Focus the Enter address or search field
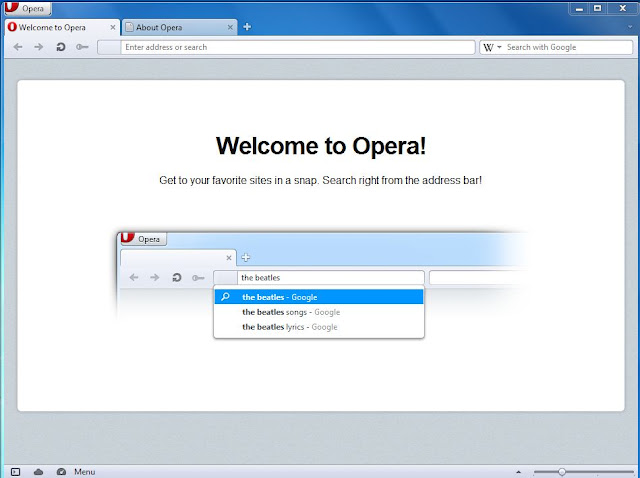The height and width of the screenshot is (478, 640). [298, 47]
